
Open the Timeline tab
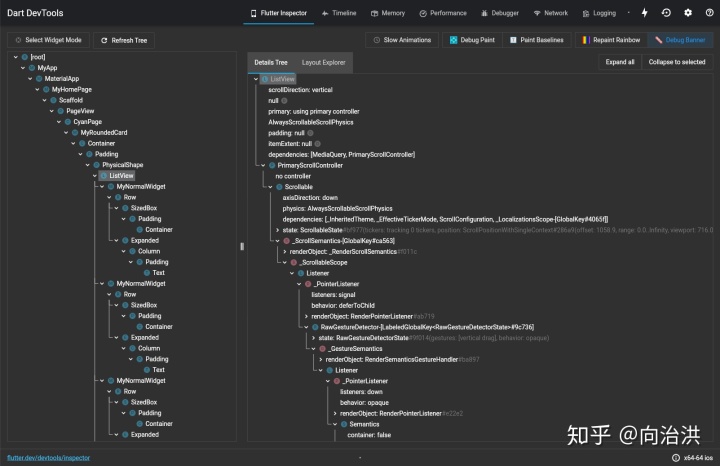339,13
